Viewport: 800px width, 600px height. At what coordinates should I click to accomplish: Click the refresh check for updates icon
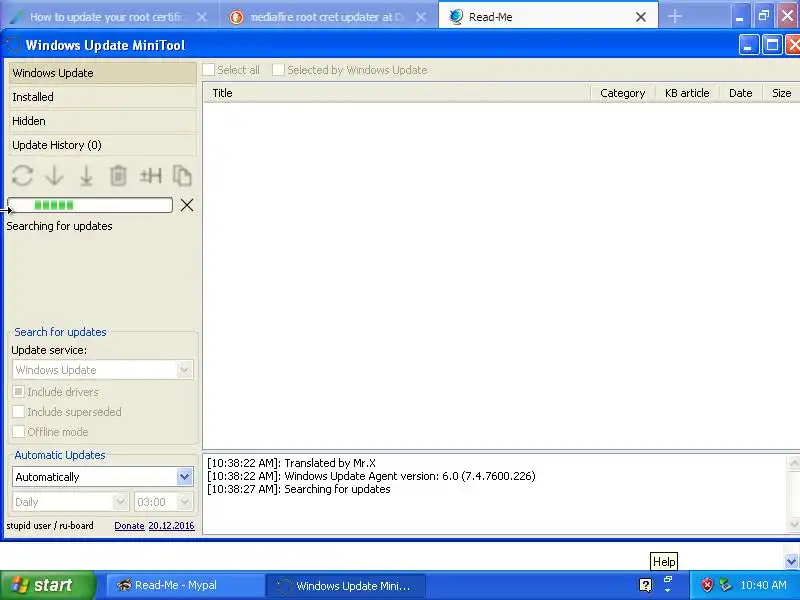coord(22,176)
